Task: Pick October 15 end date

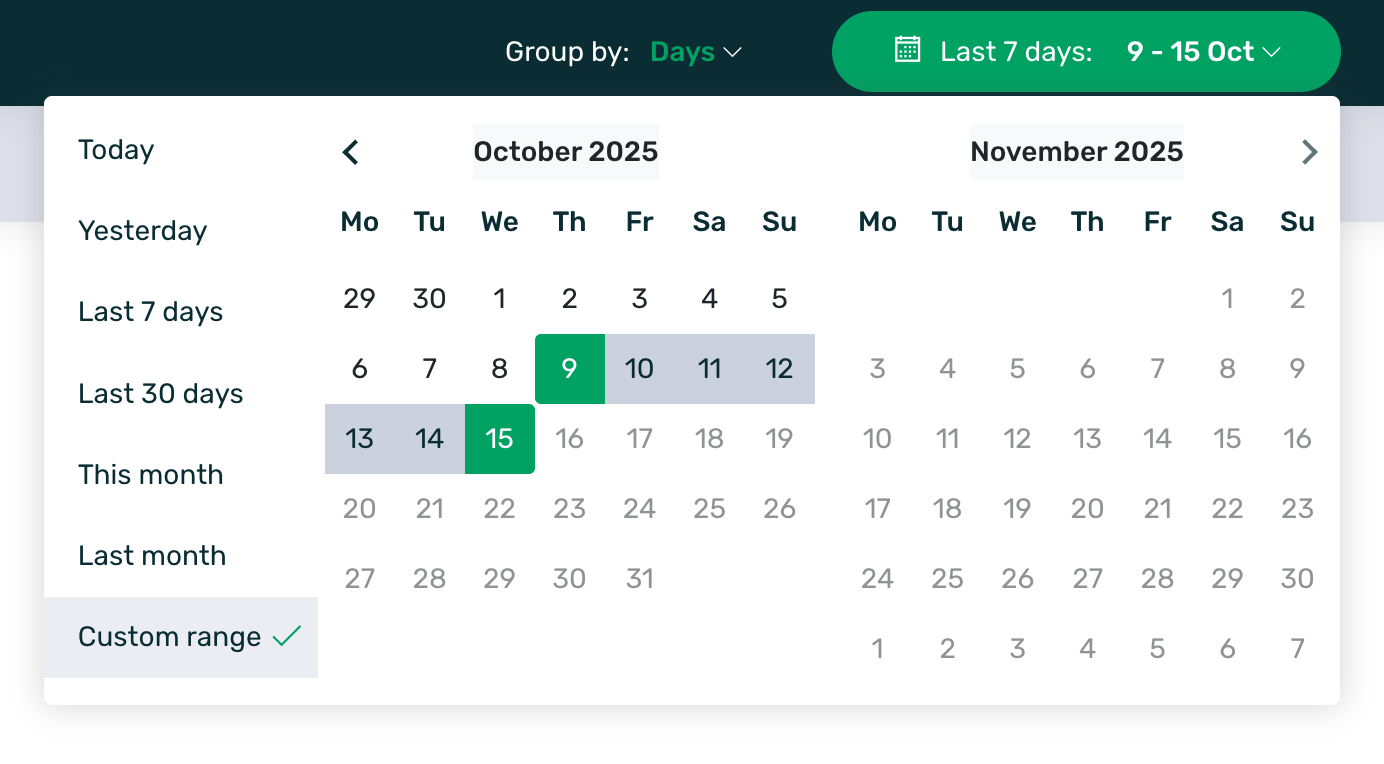Action: (x=499, y=439)
